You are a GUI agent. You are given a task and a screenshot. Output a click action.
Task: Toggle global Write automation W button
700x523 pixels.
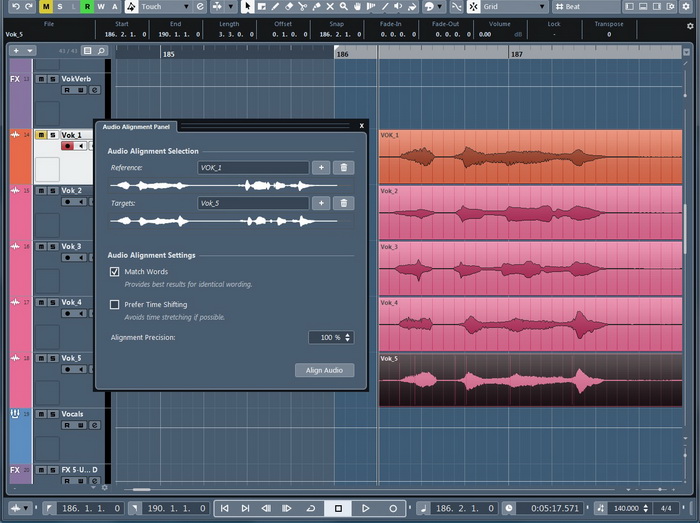click(x=101, y=7)
